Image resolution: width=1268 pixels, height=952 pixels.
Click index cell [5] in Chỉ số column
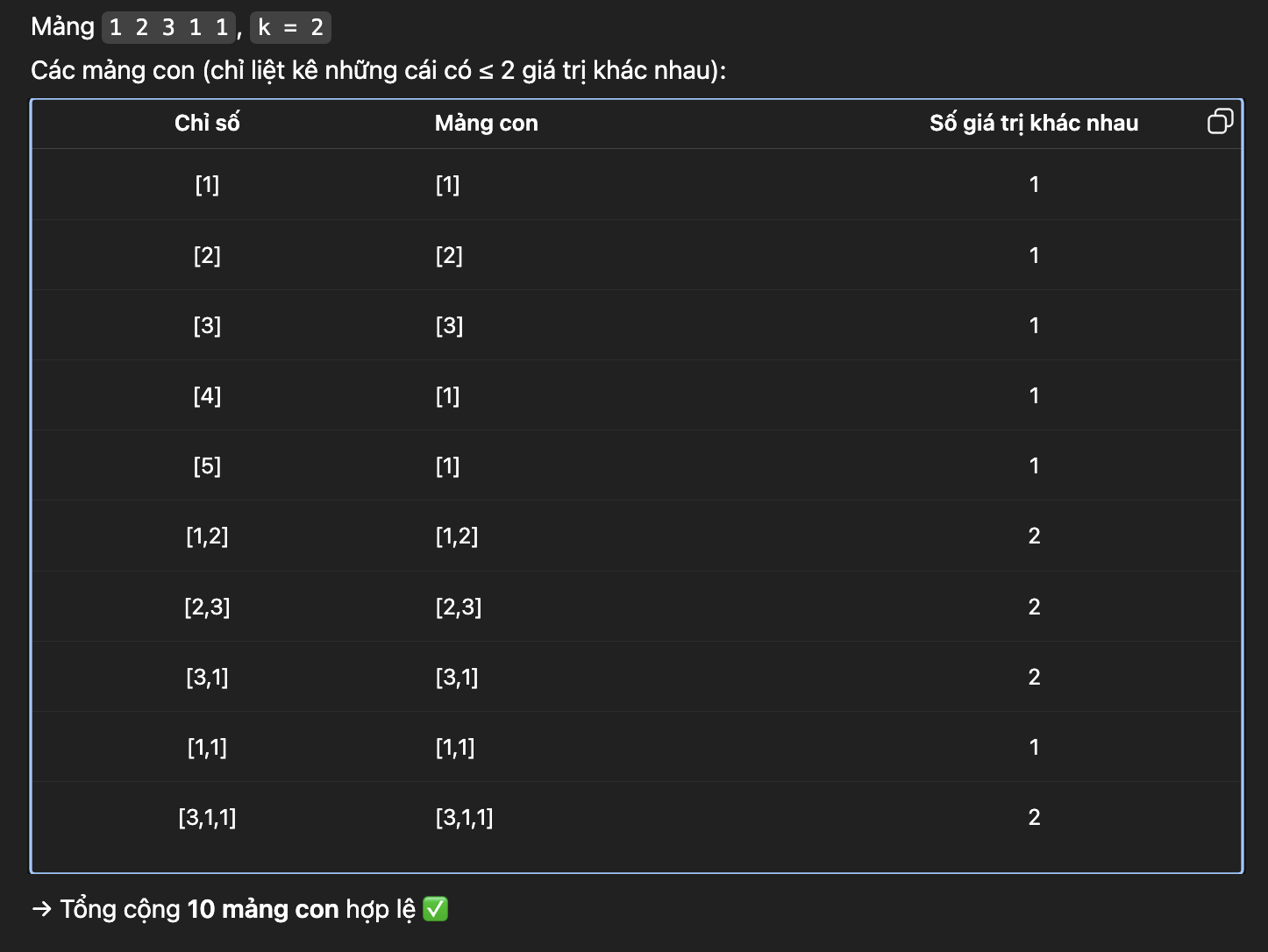(x=207, y=465)
